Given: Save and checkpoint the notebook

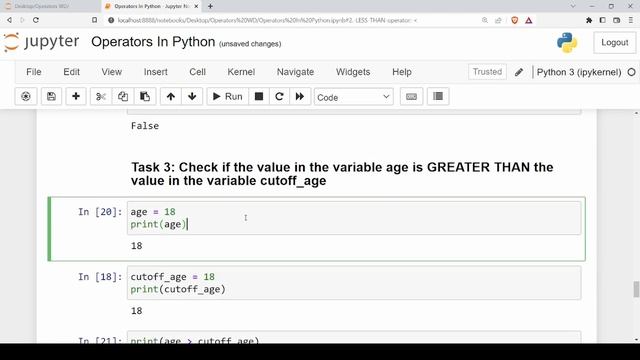Looking at the screenshot, I should [x=51, y=96].
